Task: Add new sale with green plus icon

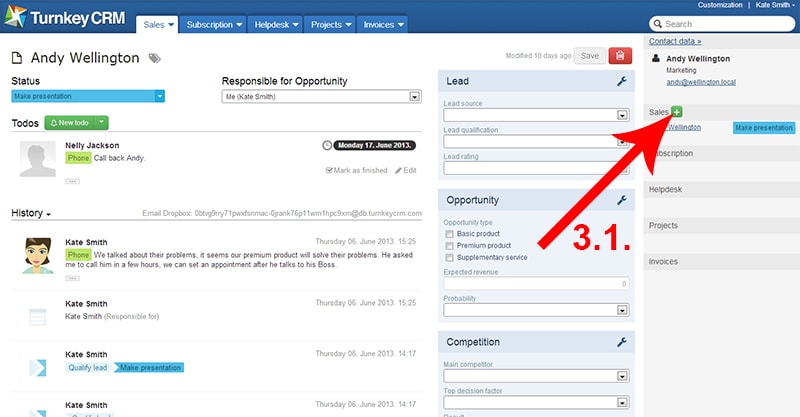Action: (x=677, y=112)
